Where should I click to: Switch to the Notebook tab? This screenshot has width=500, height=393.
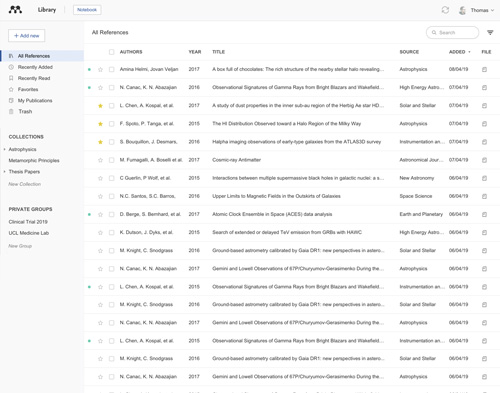coord(87,10)
